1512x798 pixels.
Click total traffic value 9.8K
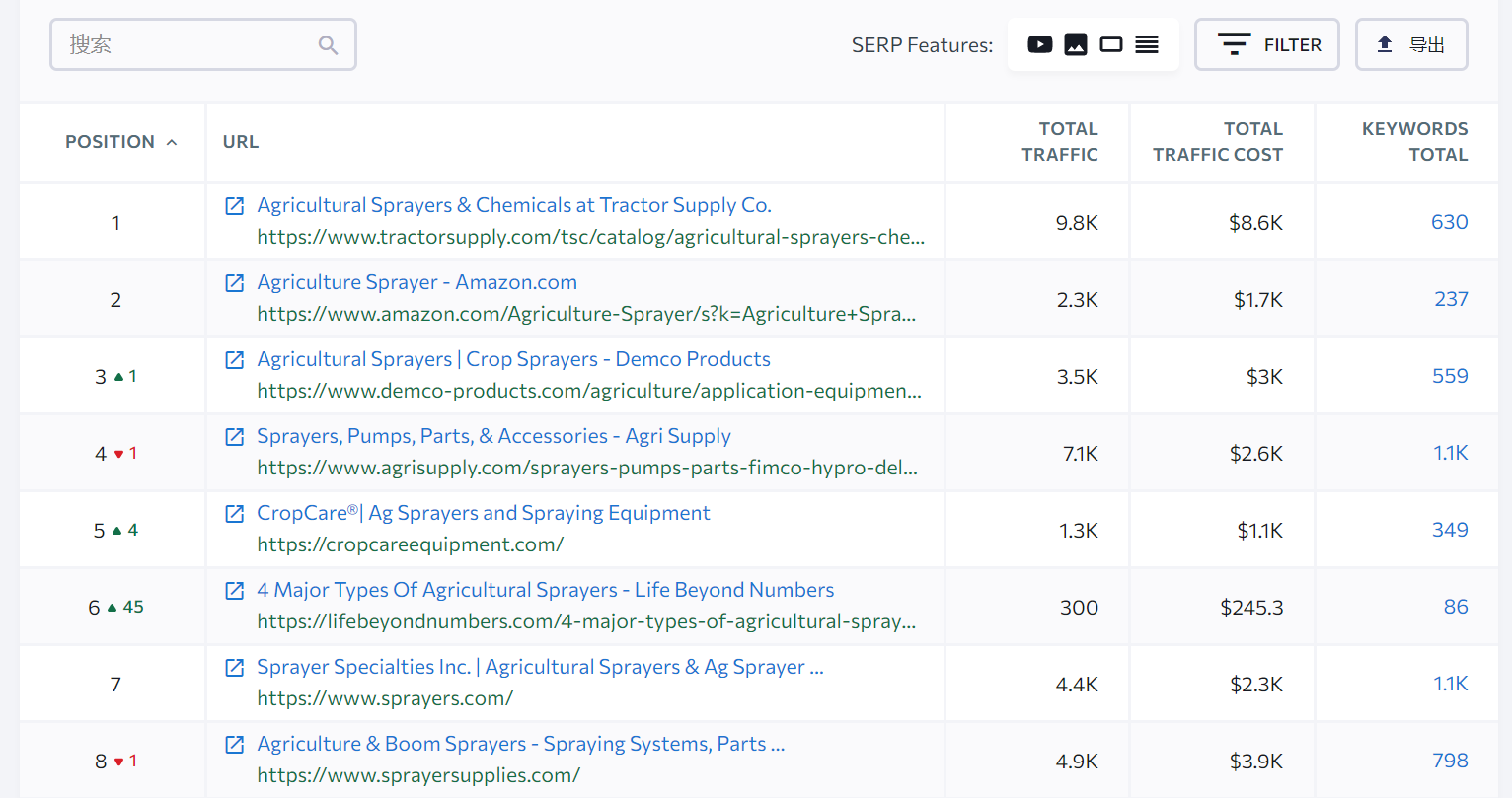coord(1077,223)
